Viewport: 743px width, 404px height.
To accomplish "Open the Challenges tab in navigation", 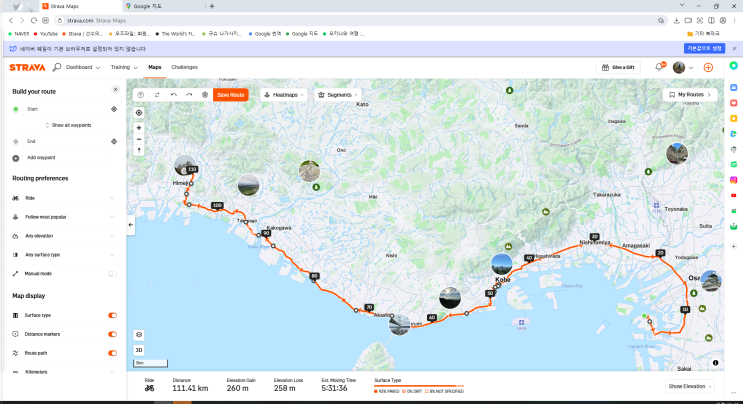I will (184, 67).
